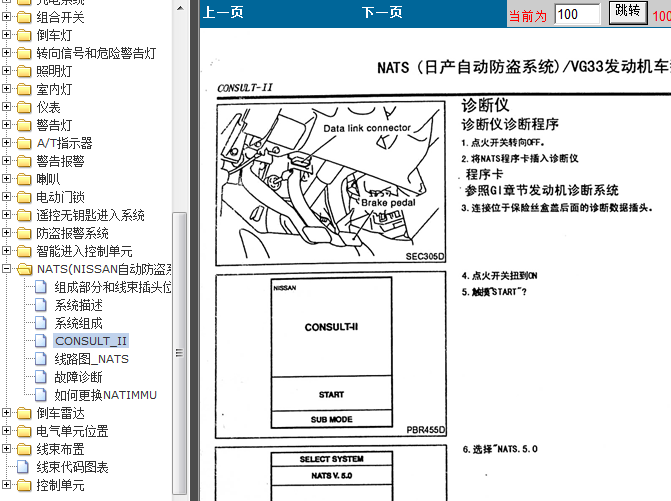
Task: Open the 如何更换NATIMMU tree item
Action: 105,395
